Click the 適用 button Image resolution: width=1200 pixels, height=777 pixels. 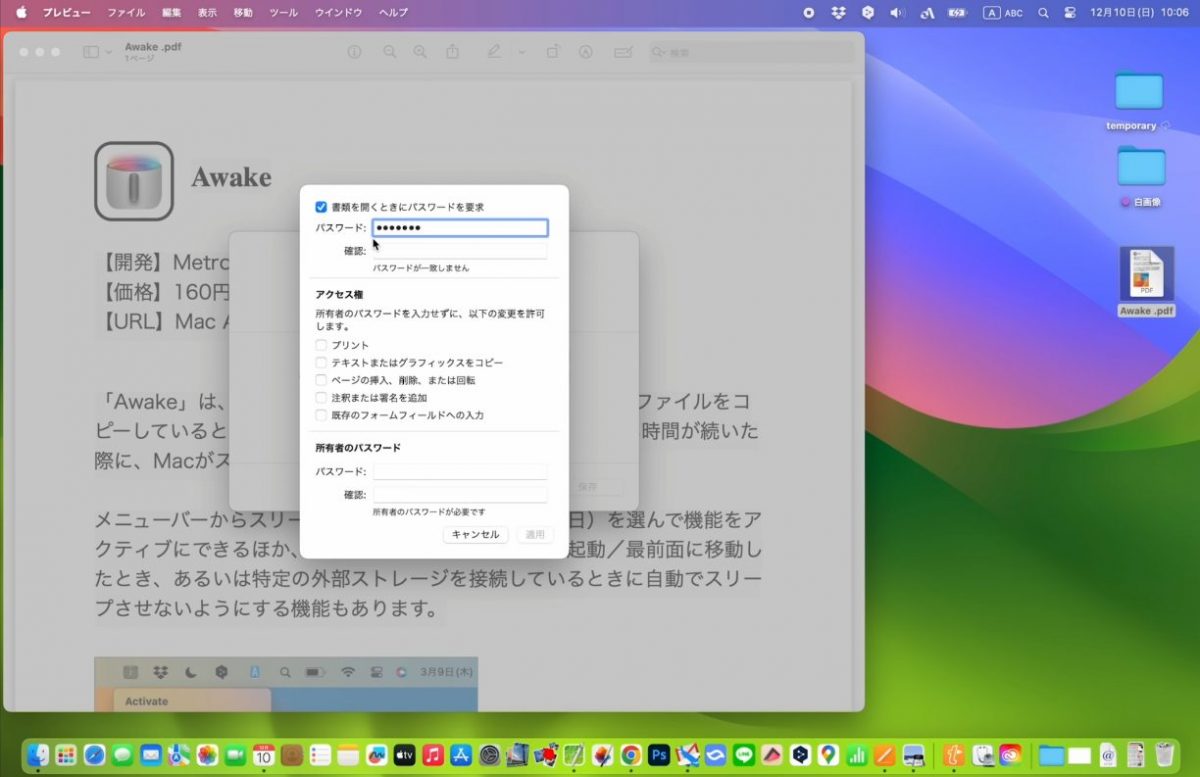pos(535,535)
